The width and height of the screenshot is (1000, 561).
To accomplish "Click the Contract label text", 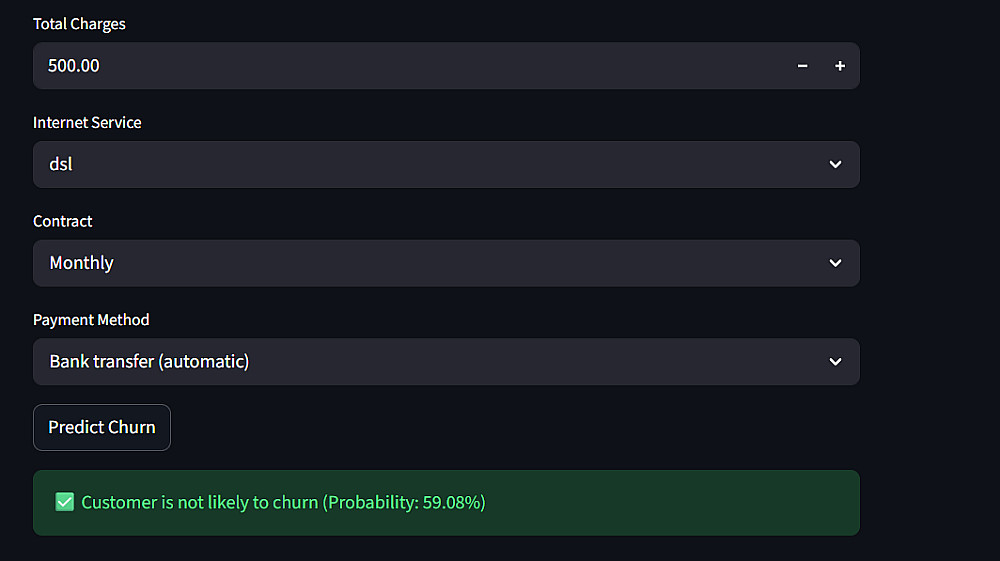I will pos(63,221).
